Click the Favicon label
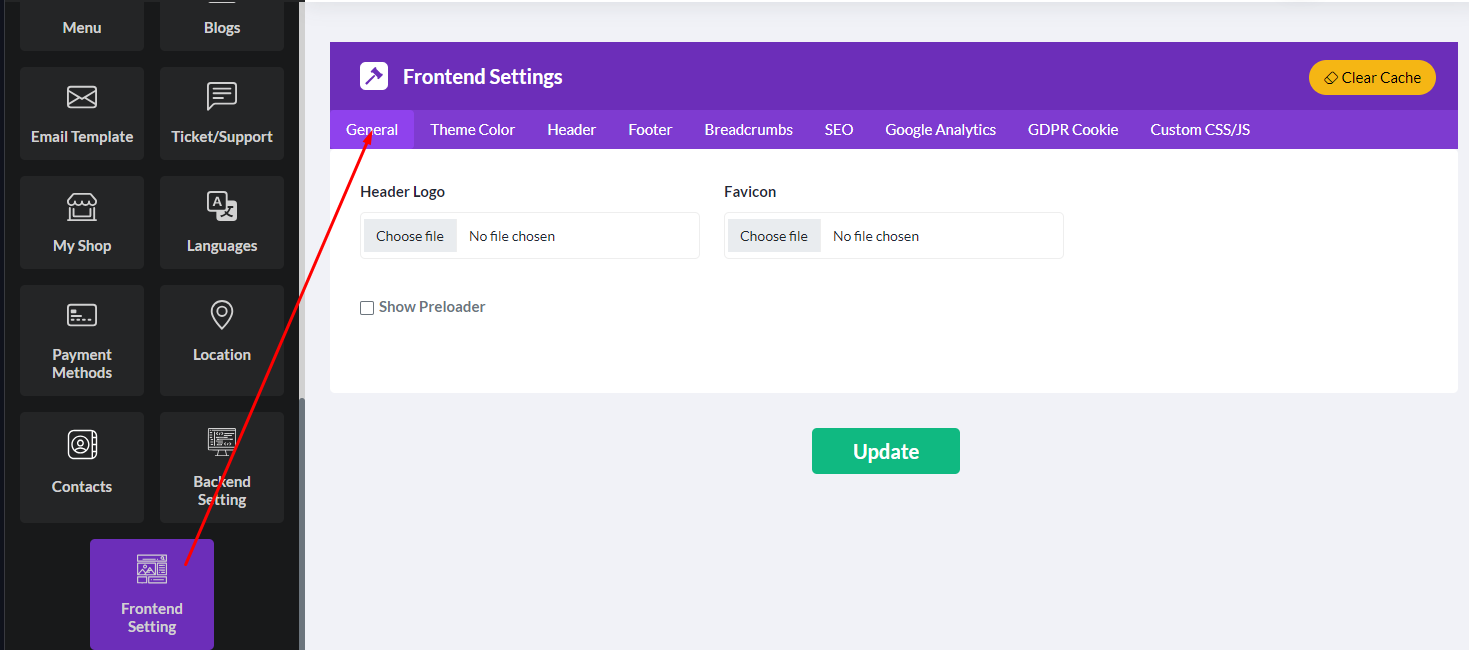 [750, 192]
